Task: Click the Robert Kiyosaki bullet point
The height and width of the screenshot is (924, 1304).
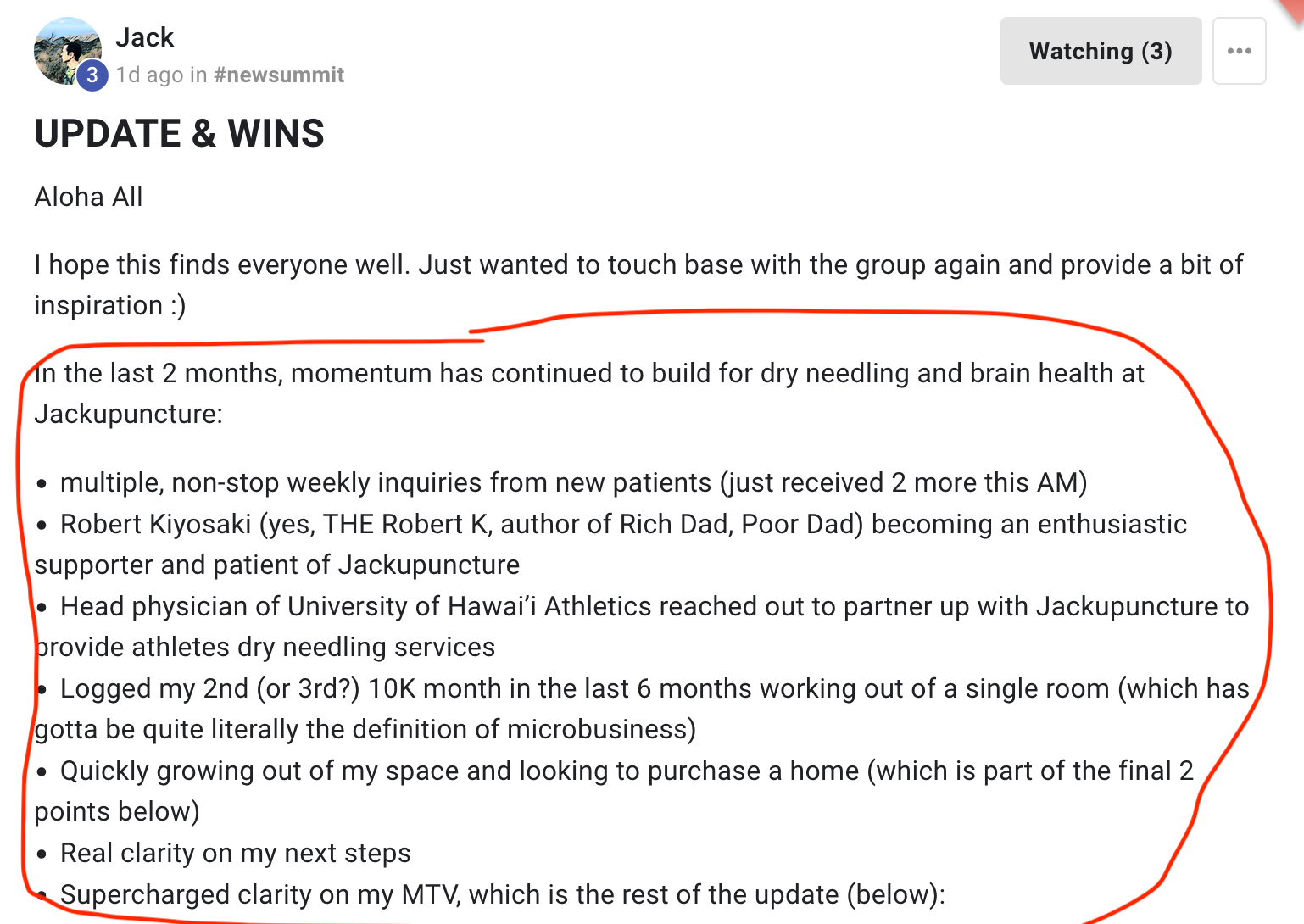Action: coord(622,524)
